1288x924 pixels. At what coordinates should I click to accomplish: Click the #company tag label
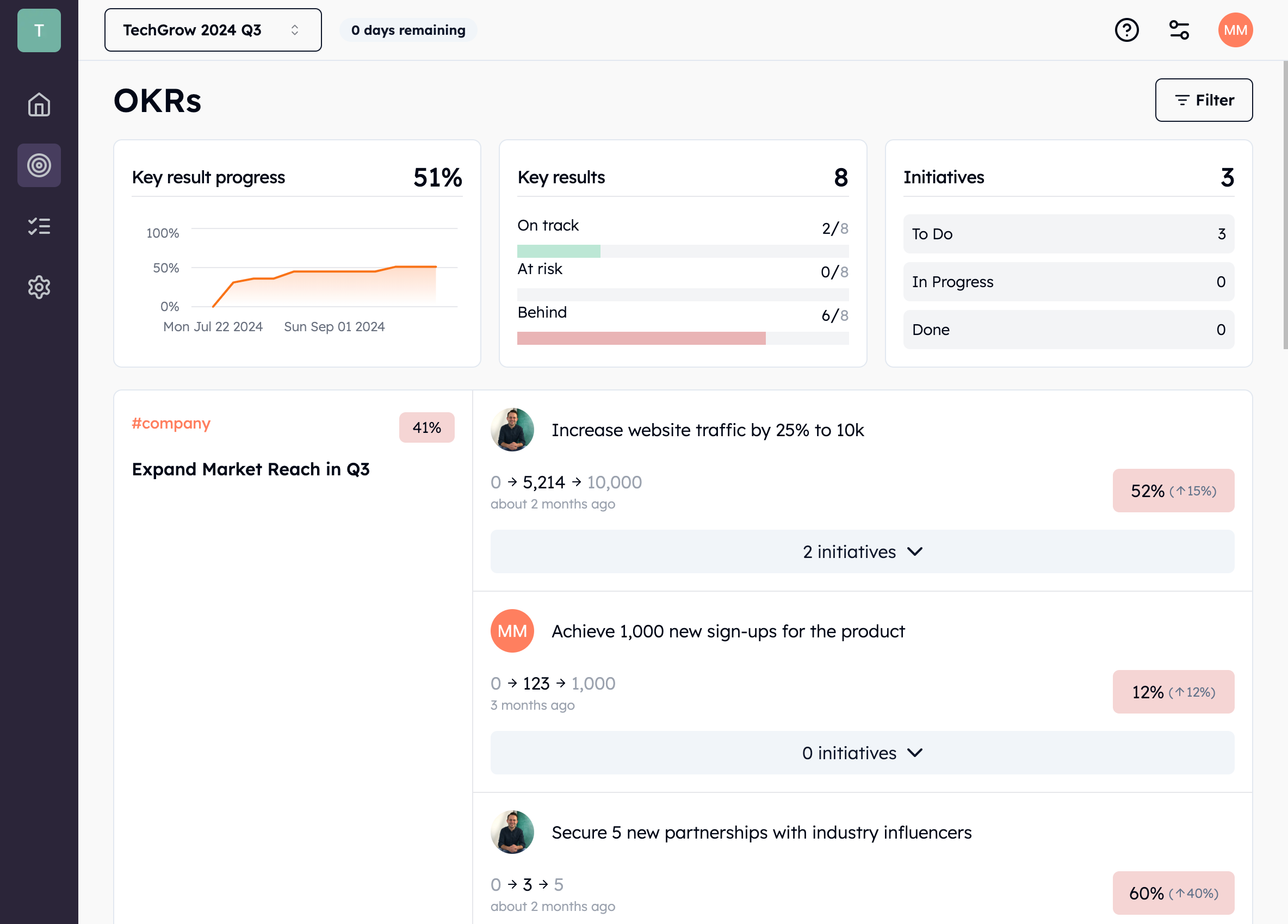[171, 424]
